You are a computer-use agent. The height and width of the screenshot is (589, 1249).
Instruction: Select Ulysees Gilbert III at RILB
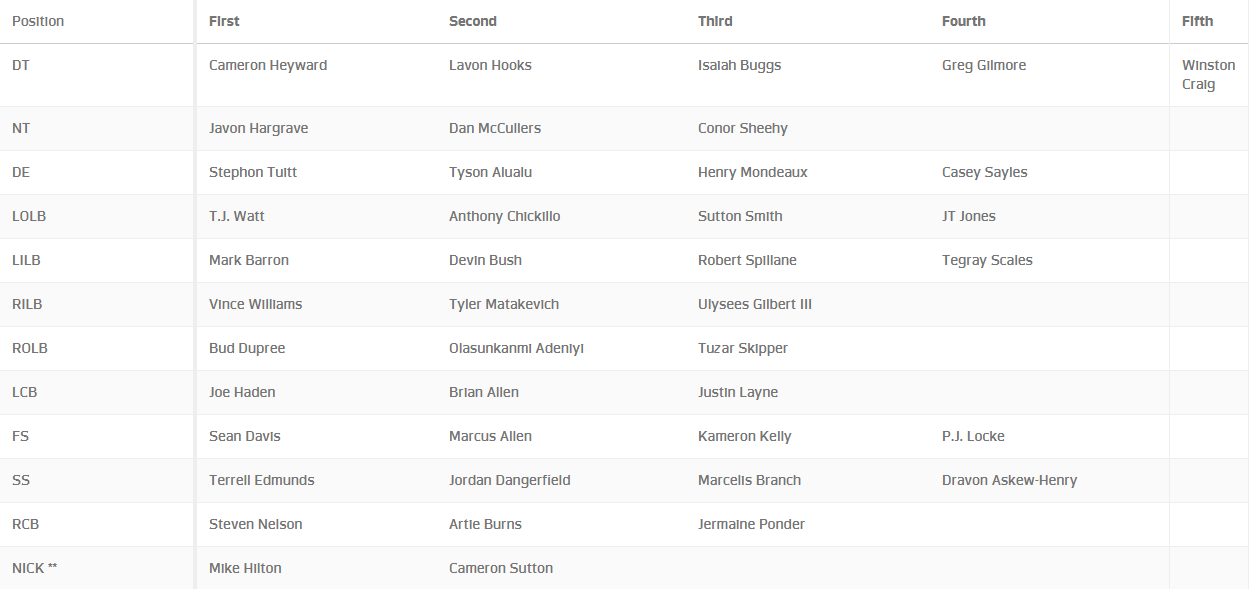754,304
